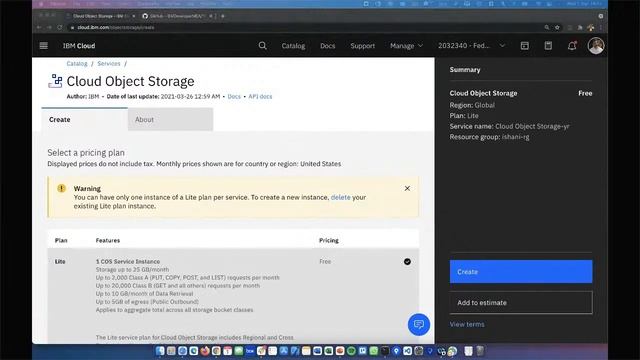
Task: Open the Box app in the dock
Action: (x=250, y=351)
